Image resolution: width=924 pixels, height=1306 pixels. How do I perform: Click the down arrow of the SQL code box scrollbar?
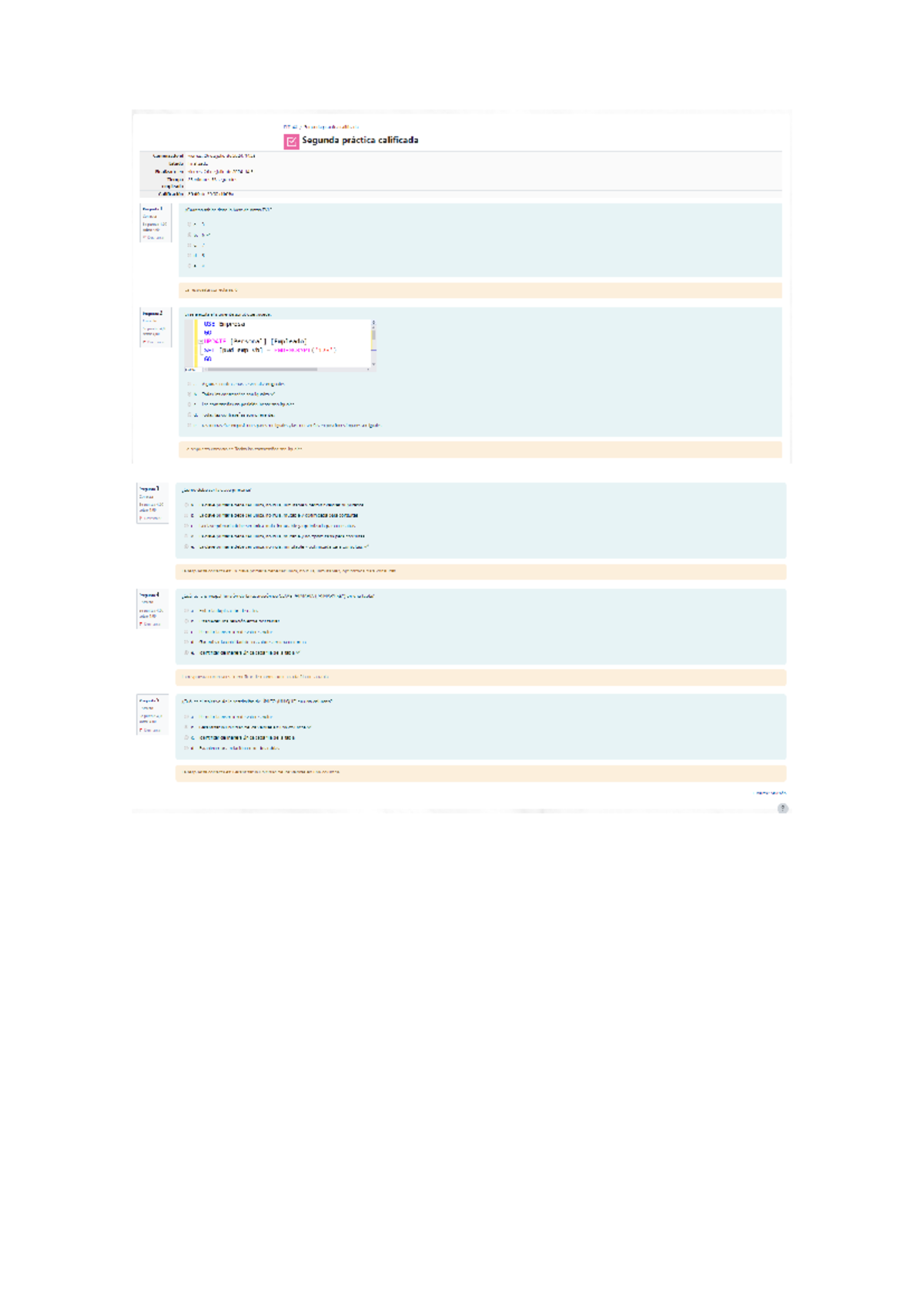click(373, 364)
